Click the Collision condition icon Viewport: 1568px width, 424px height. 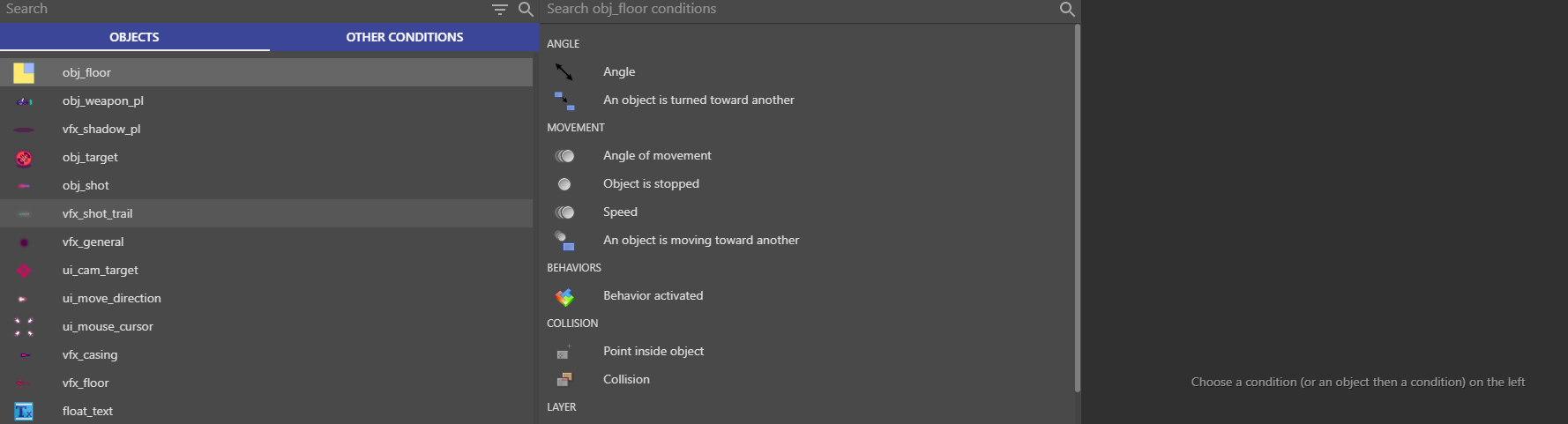(x=564, y=380)
